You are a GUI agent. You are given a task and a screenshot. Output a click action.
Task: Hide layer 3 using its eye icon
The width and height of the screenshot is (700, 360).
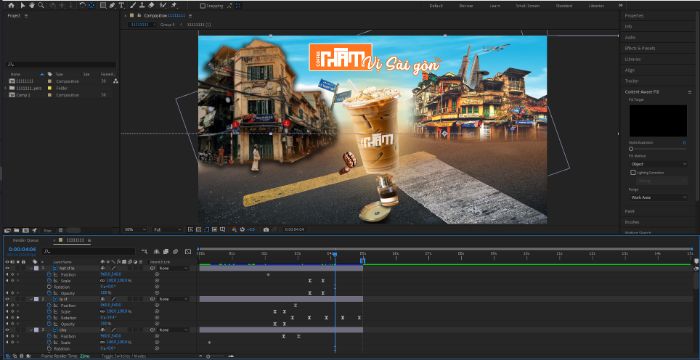7,330
